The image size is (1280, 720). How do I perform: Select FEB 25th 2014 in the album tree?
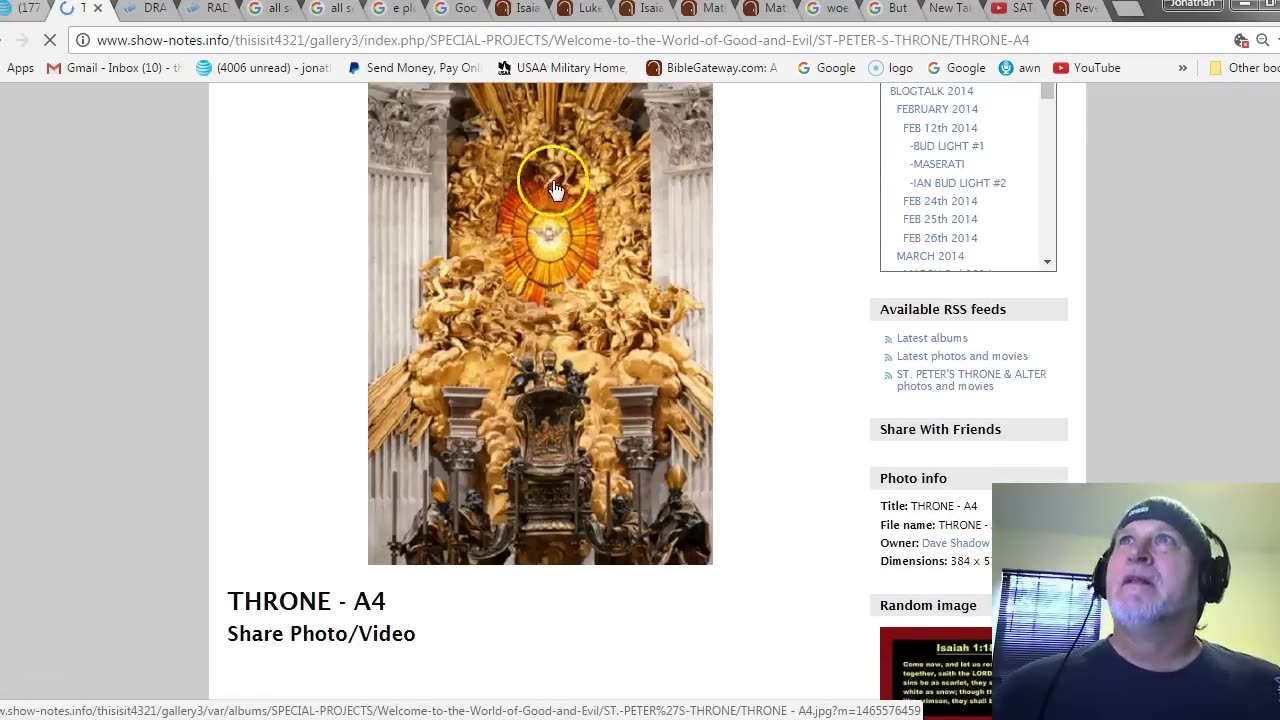pos(940,219)
